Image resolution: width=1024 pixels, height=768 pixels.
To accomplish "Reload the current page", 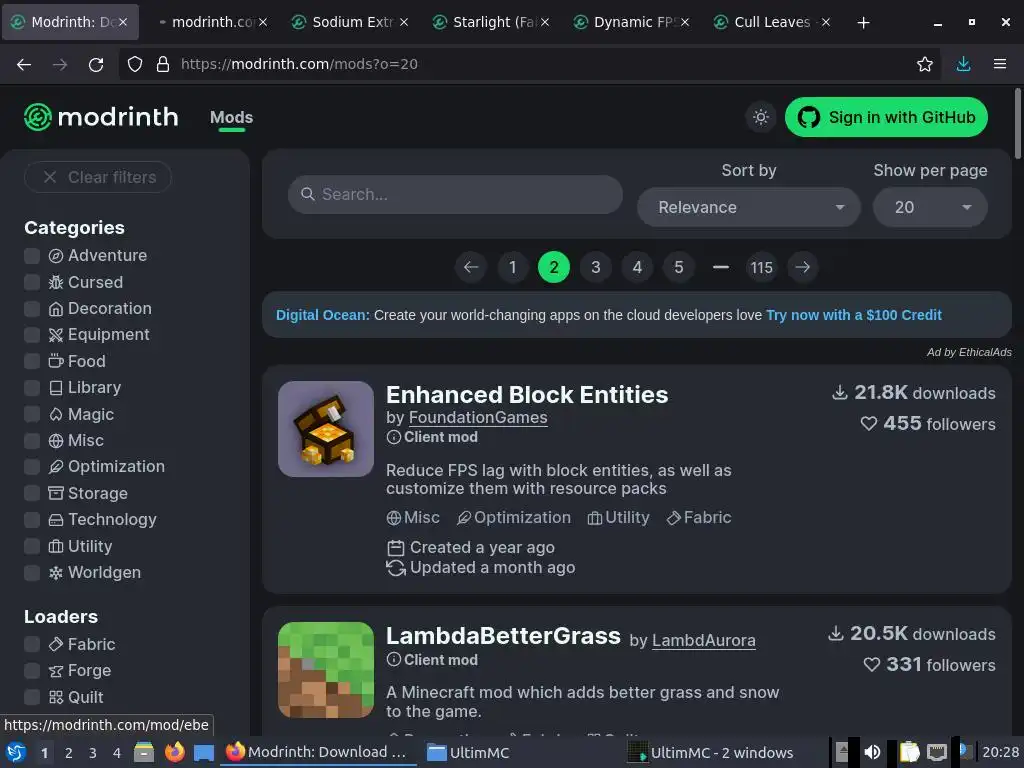I will (x=96, y=64).
